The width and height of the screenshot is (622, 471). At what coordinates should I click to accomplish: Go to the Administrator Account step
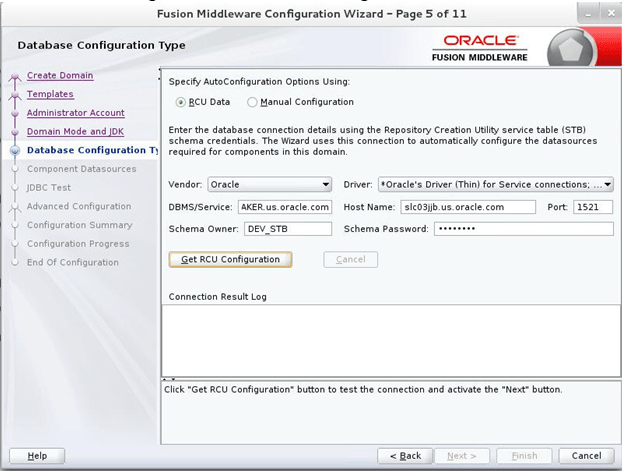pyautogui.click(x=76, y=113)
